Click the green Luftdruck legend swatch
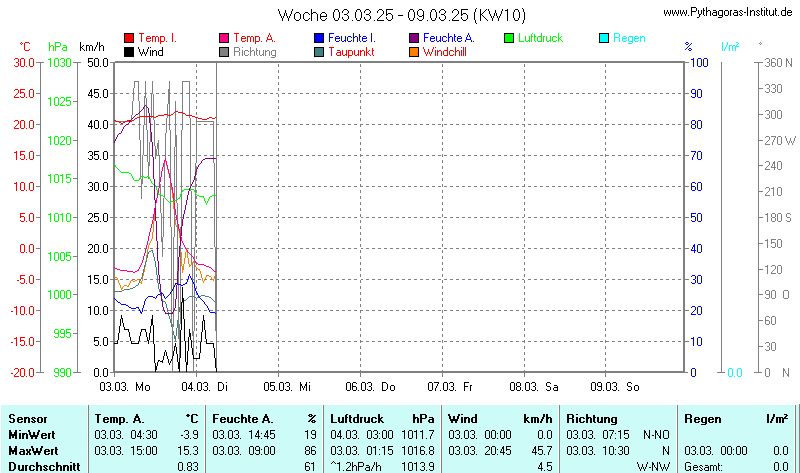 (509, 38)
